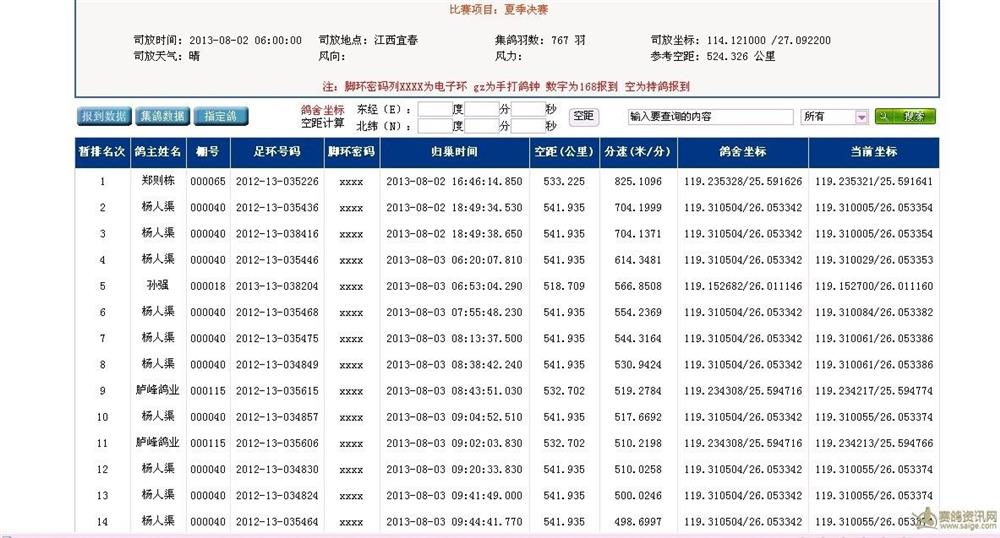Image resolution: width=1000 pixels, height=538 pixels.
Task: Select loft number 000018
Action: tap(208, 286)
